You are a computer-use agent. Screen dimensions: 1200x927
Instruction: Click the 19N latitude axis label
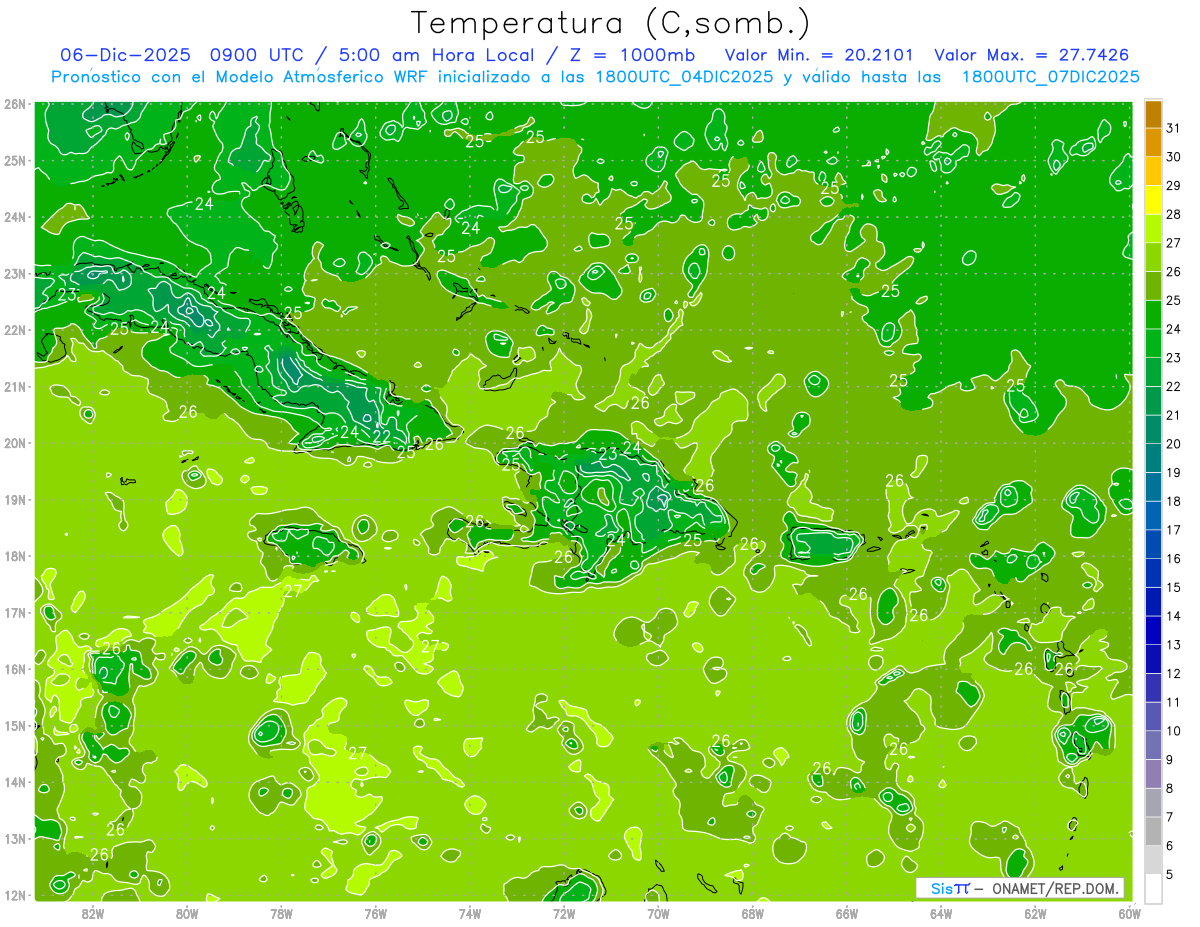pos(14,499)
